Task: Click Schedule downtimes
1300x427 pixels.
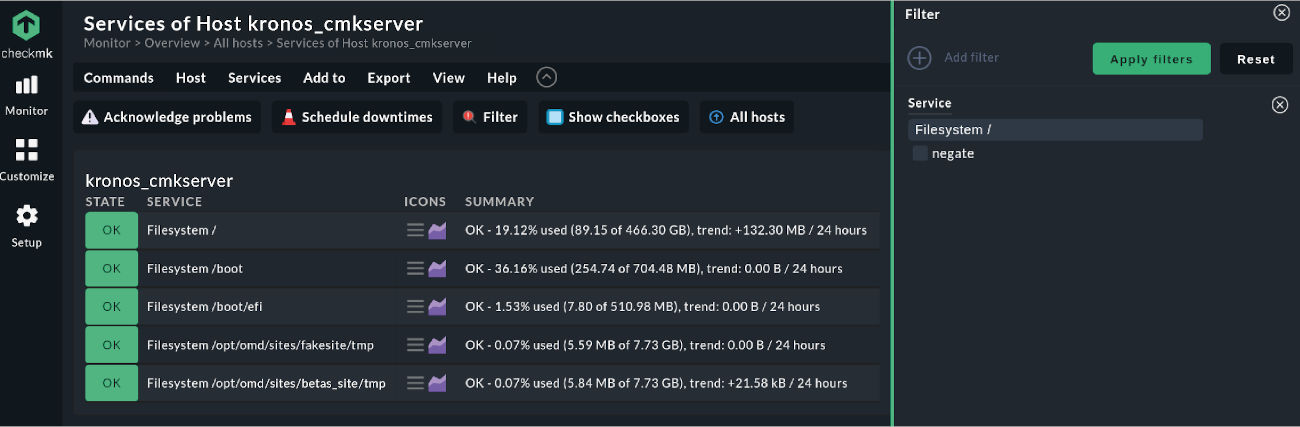Action: pos(357,117)
